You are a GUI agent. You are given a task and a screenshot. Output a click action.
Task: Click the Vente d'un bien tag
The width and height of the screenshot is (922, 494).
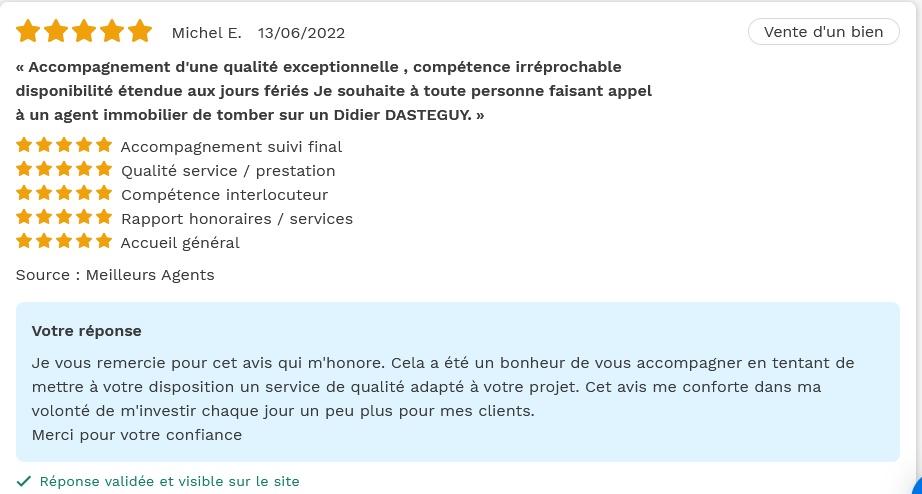tap(823, 32)
